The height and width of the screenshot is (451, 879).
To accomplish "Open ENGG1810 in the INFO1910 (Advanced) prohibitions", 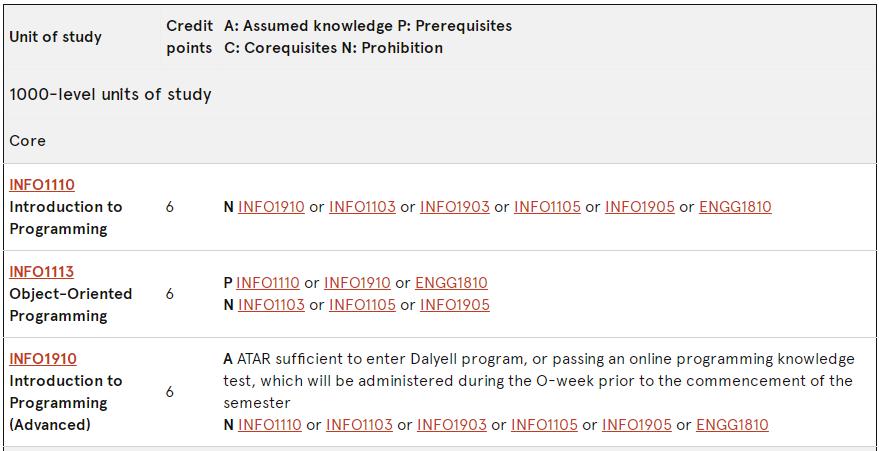I will tap(732, 425).
